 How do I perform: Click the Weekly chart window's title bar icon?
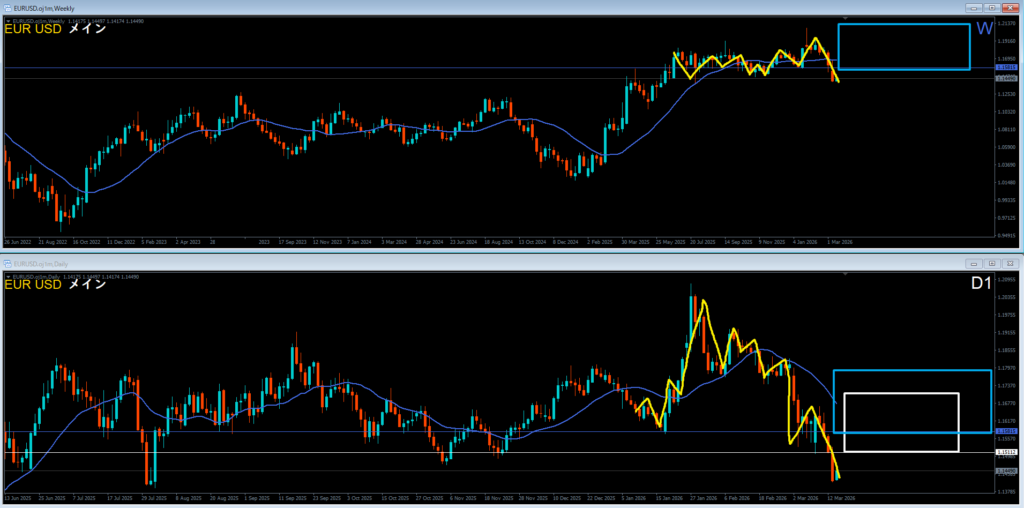8,8
